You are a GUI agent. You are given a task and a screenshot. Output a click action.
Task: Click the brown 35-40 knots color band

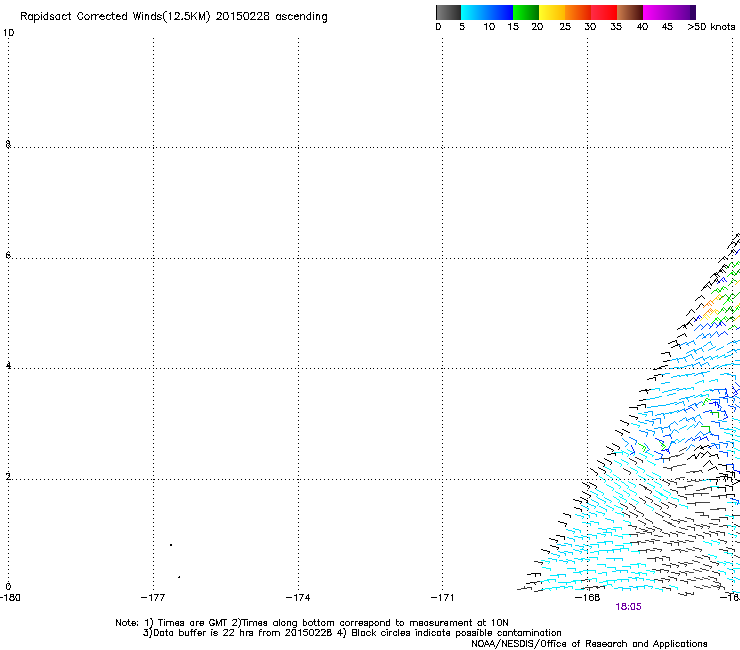pyautogui.click(x=630, y=12)
